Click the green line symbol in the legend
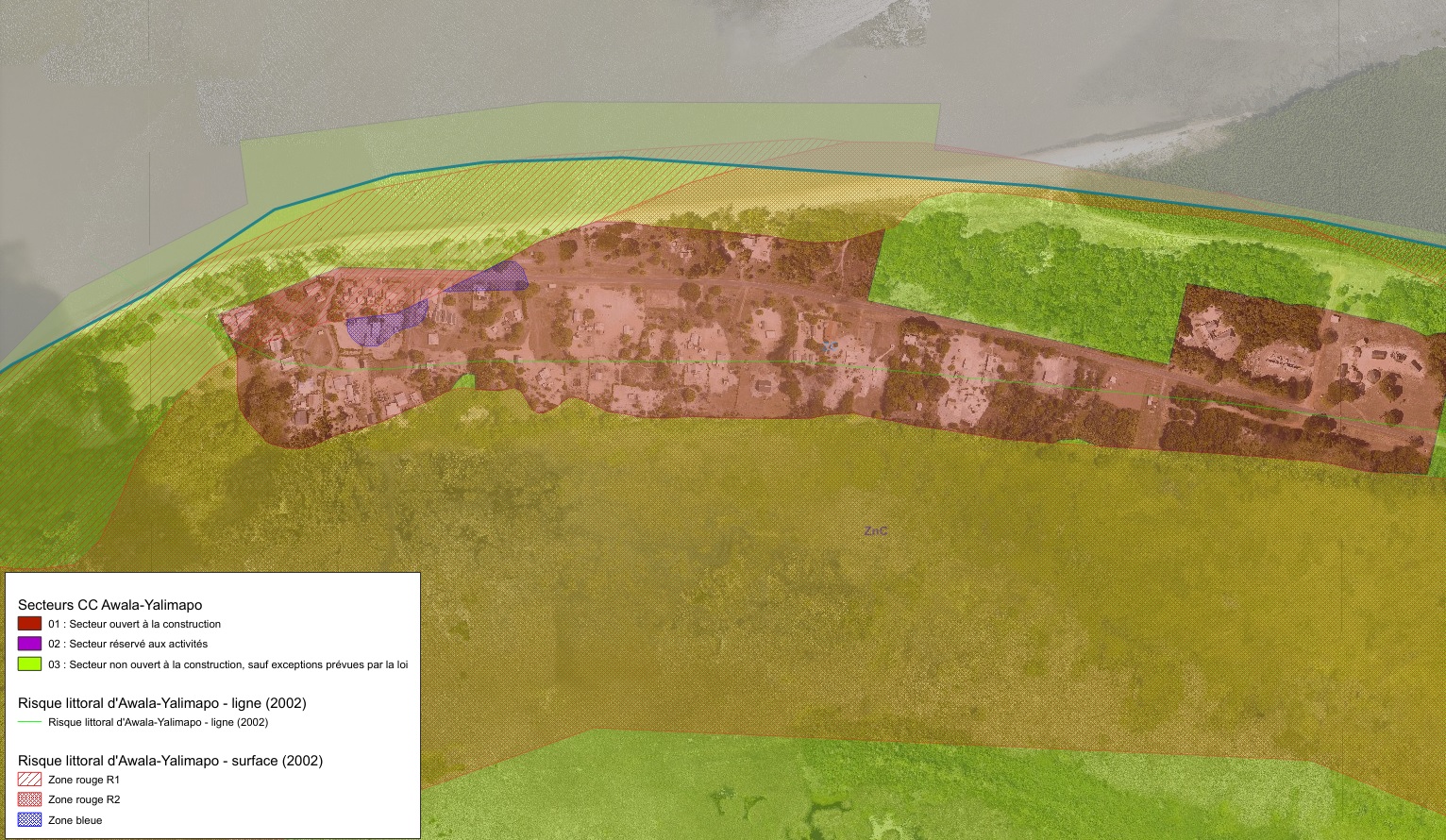 (29, 722)
